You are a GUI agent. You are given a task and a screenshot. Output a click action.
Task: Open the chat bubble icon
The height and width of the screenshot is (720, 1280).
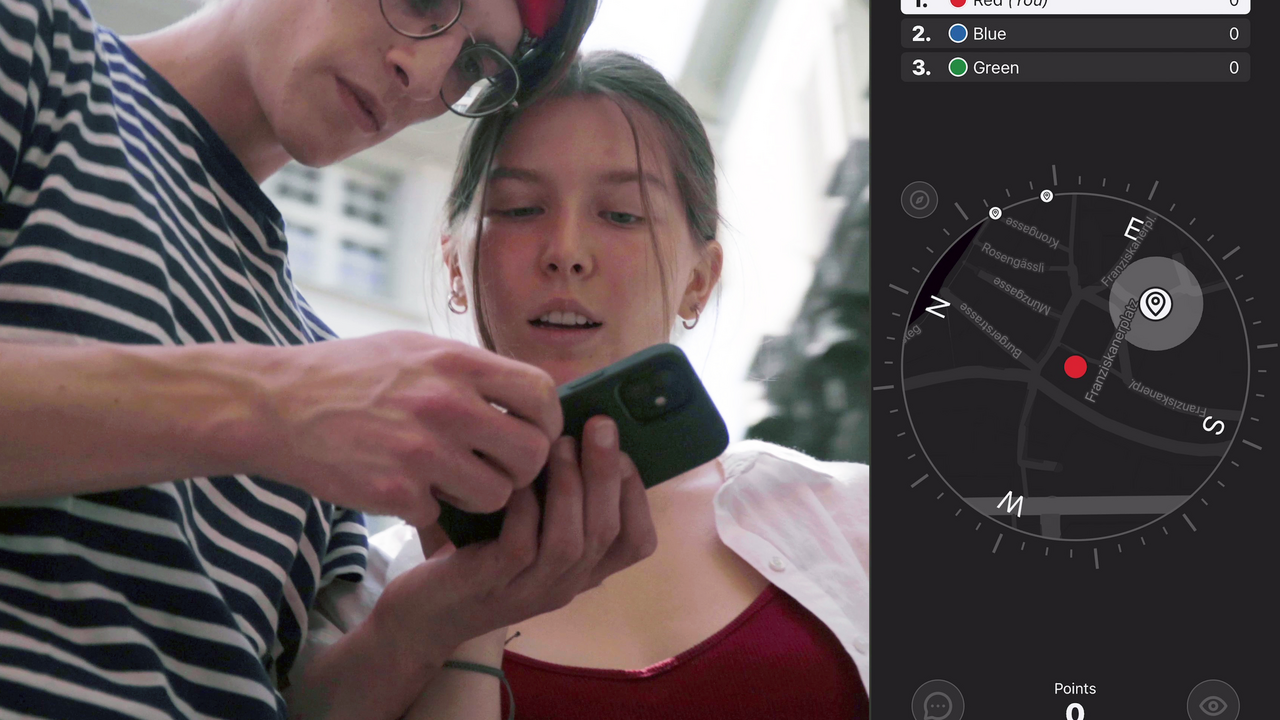(937, 705)
